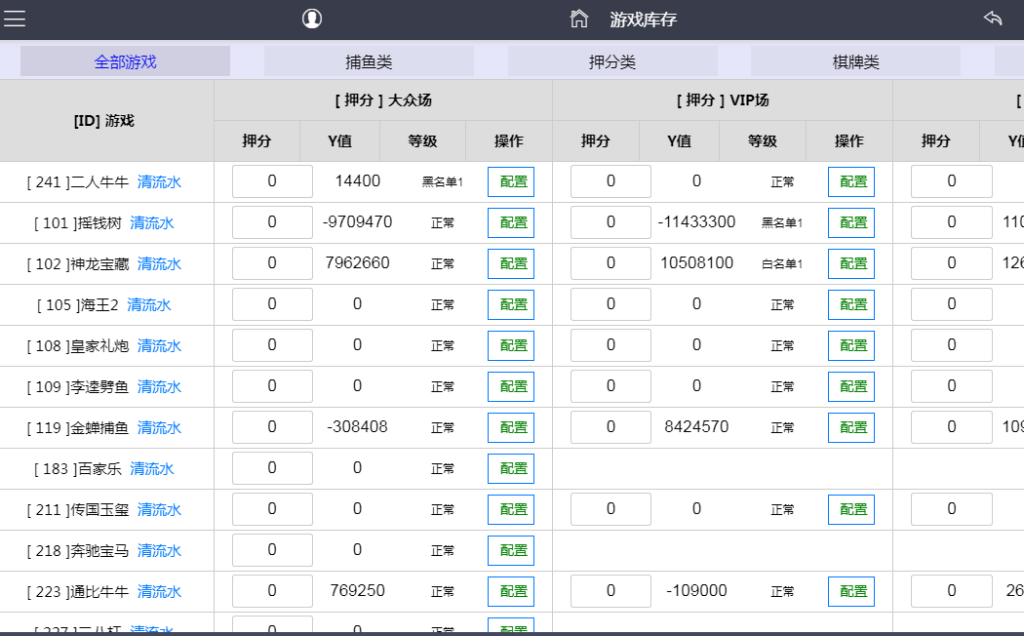
Task: Click the user profile icon
Action: click(x=312, y=19)
